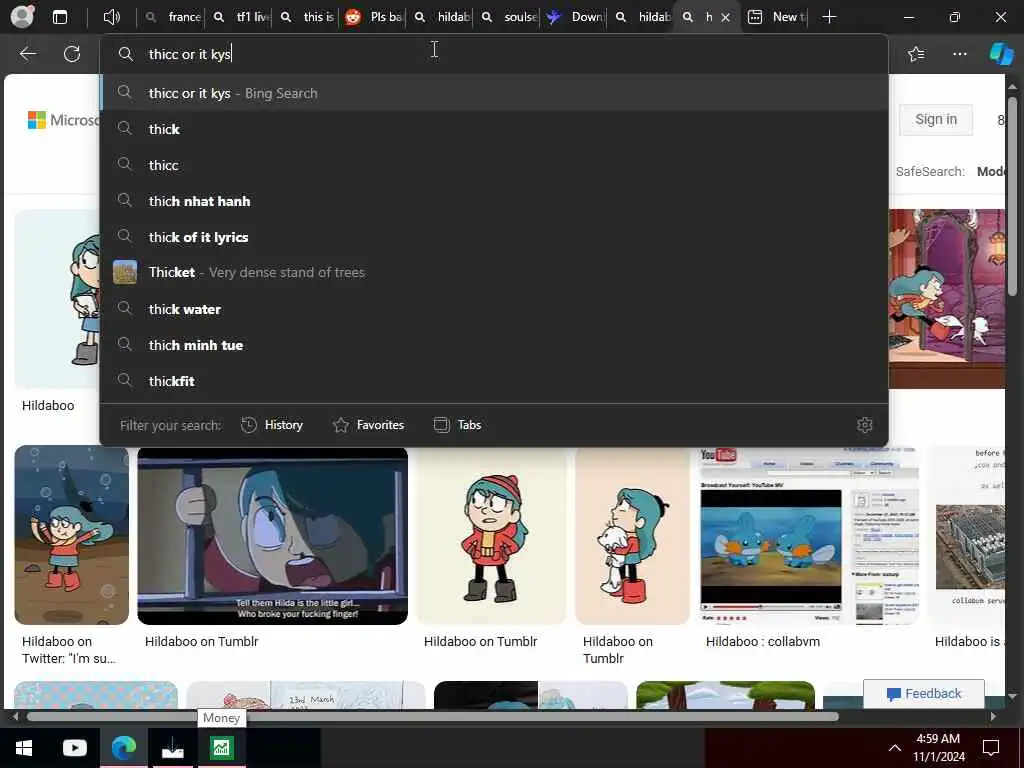Choose the 'thicc' suggestion

point(494,165)
